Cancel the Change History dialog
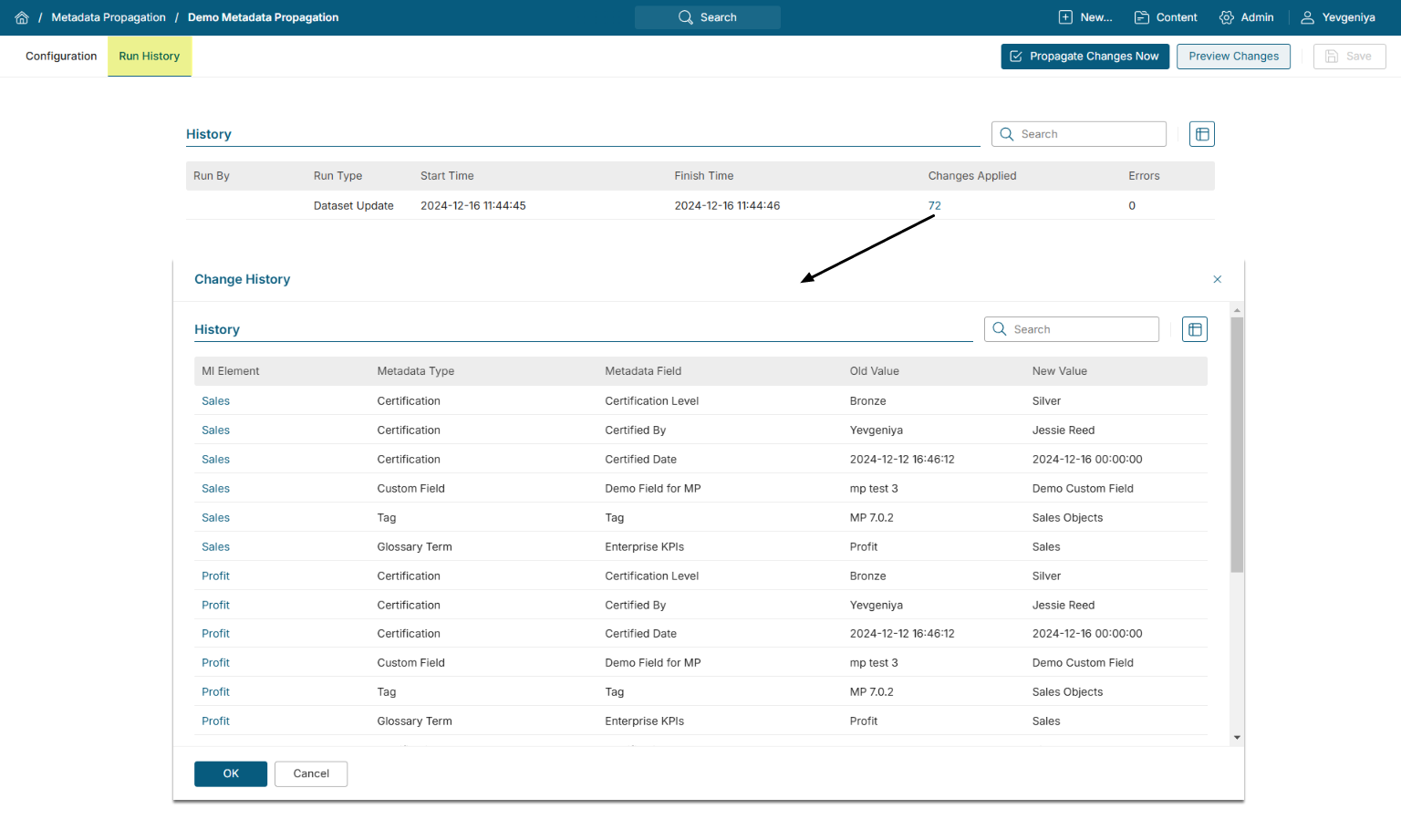This screenshot has height=840, width=1401. [x=311, y=773]
